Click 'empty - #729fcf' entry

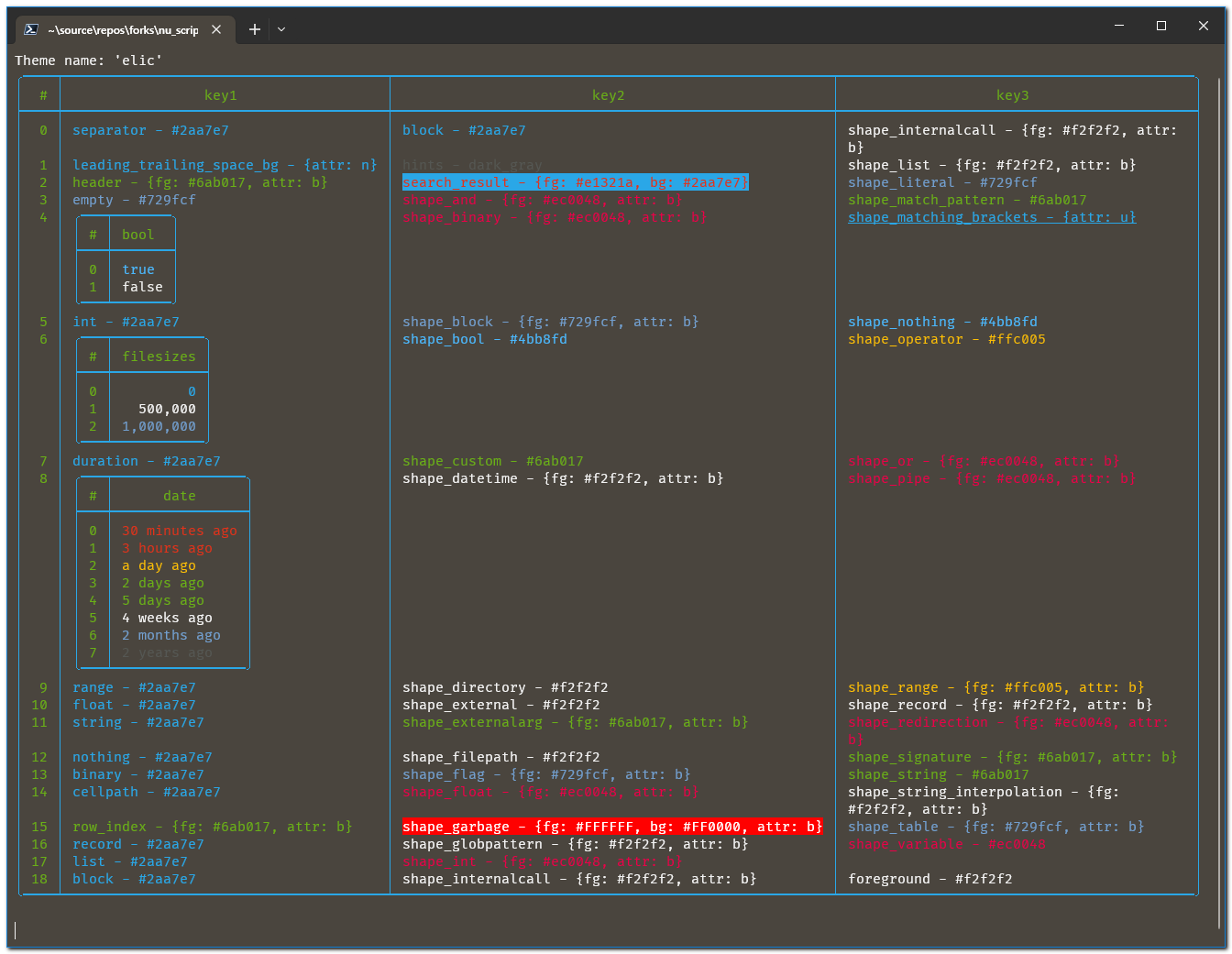click(x=134, y=200)
